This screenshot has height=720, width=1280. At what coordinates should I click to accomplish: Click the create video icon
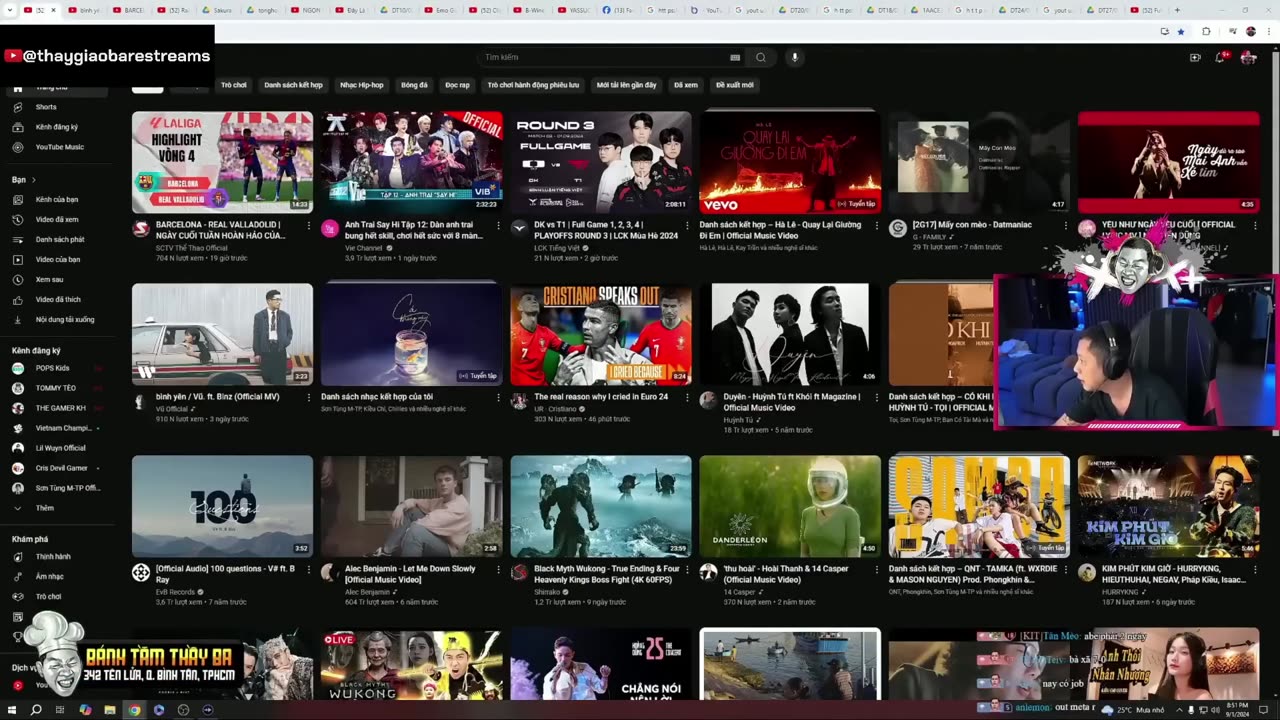tap(1195, 57)
